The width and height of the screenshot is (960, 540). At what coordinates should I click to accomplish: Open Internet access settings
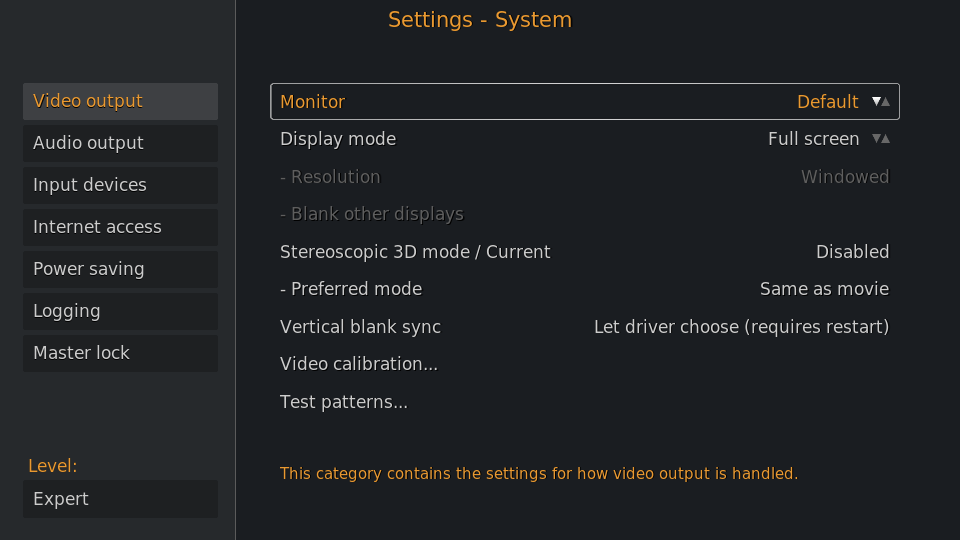pos(121,227)
